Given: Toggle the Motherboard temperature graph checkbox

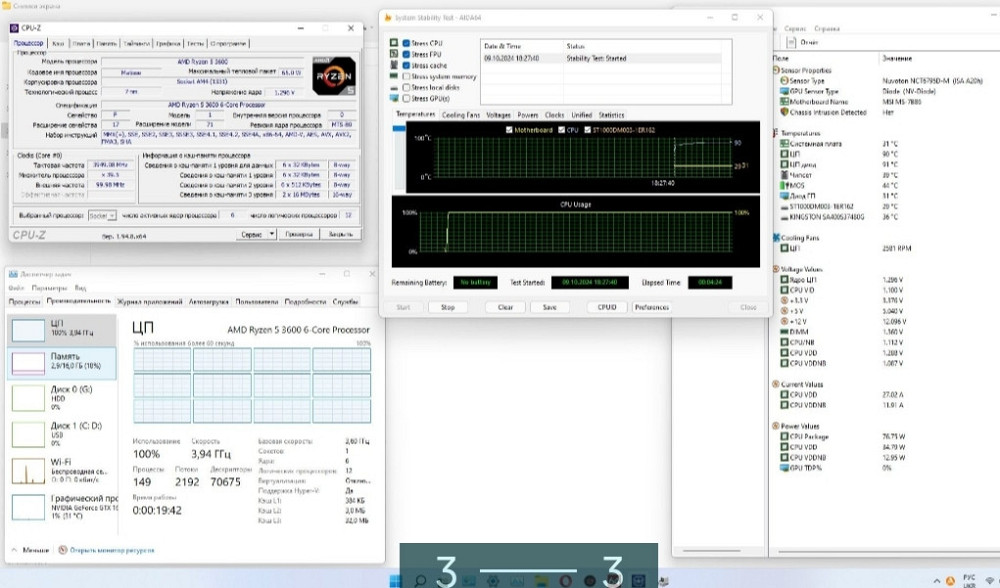Looking at the screenshot, I should pyautogui.click(x=510, y=130).
